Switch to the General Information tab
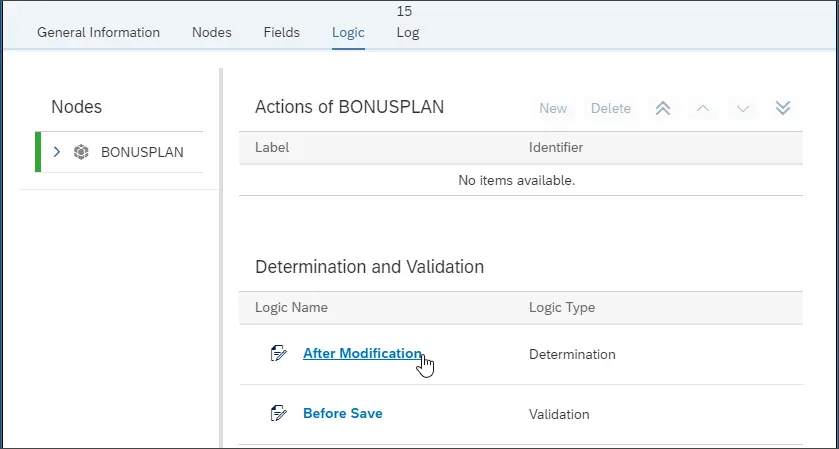839x449 pixels. (x=98, y=32)
